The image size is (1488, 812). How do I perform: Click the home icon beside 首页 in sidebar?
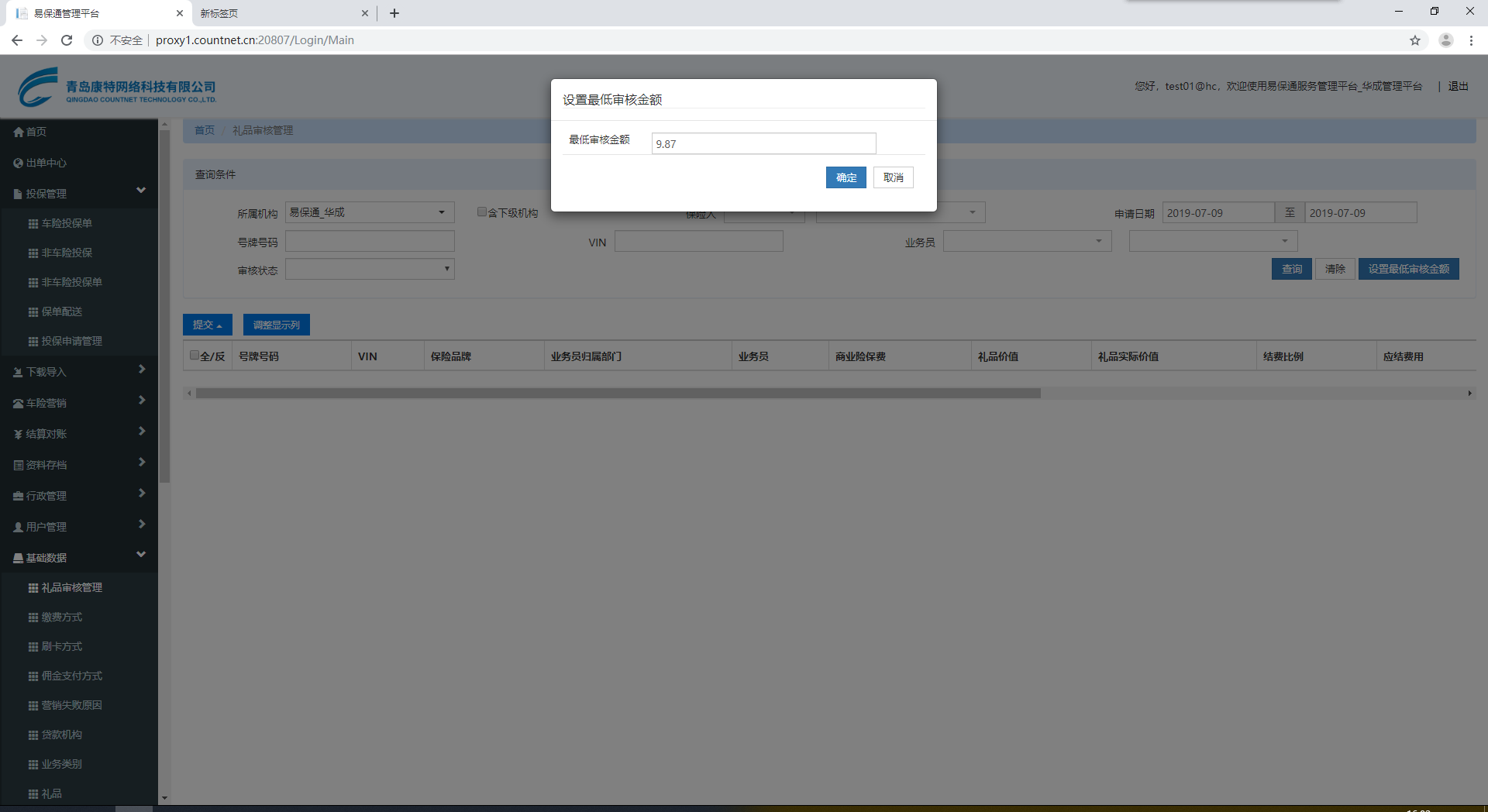pyautogui.click(x=19, y=132)
